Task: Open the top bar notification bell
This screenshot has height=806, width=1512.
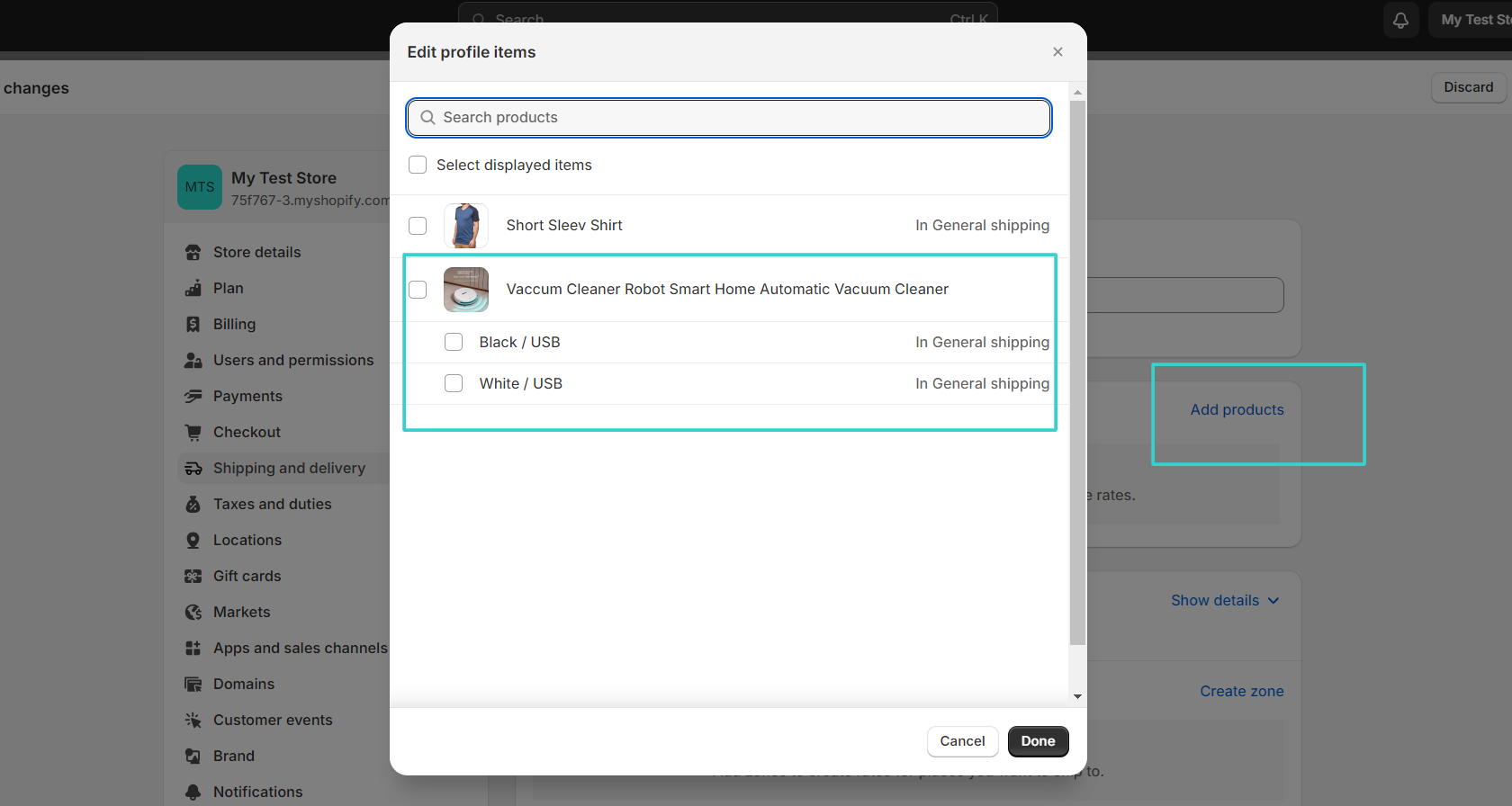Action: tap(1400, 20)
